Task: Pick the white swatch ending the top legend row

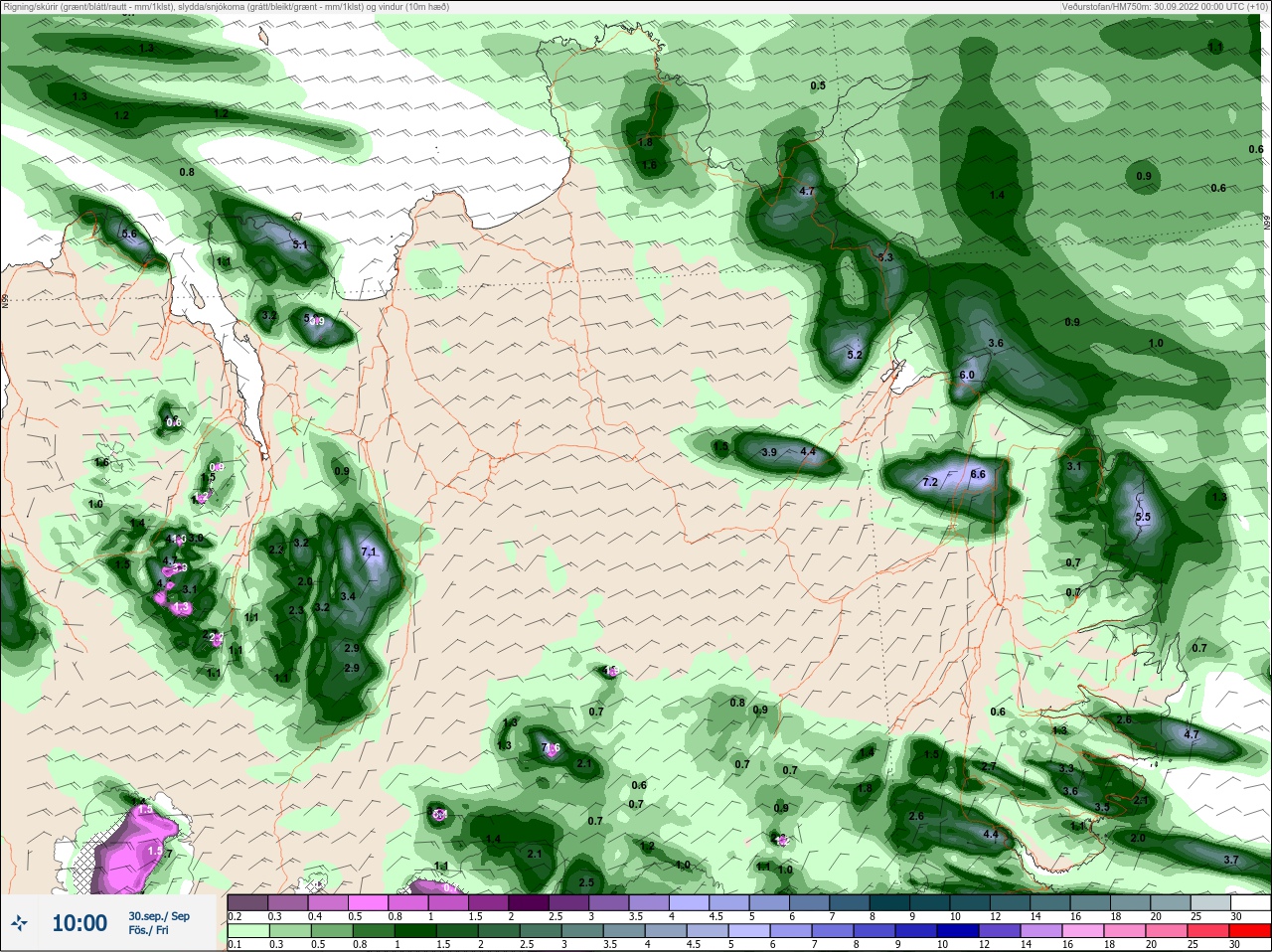Action: tap(1250, 903)
